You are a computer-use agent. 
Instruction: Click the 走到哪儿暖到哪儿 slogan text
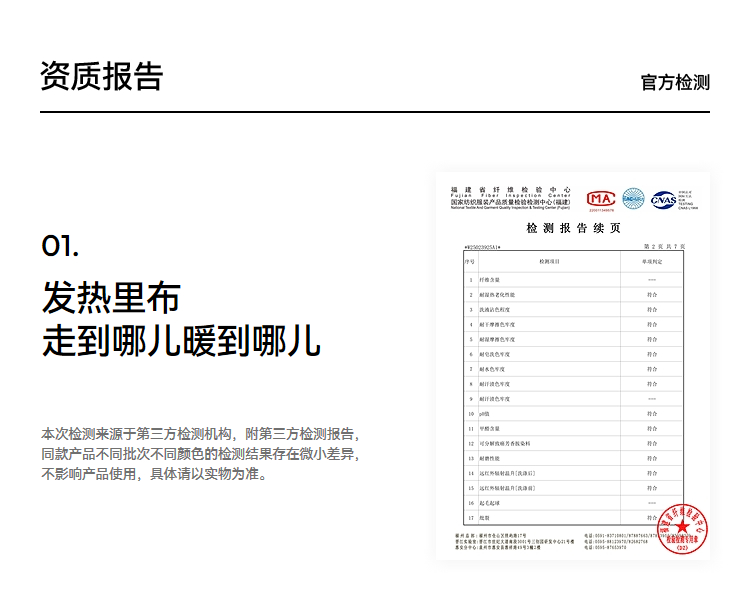(181, 340)
